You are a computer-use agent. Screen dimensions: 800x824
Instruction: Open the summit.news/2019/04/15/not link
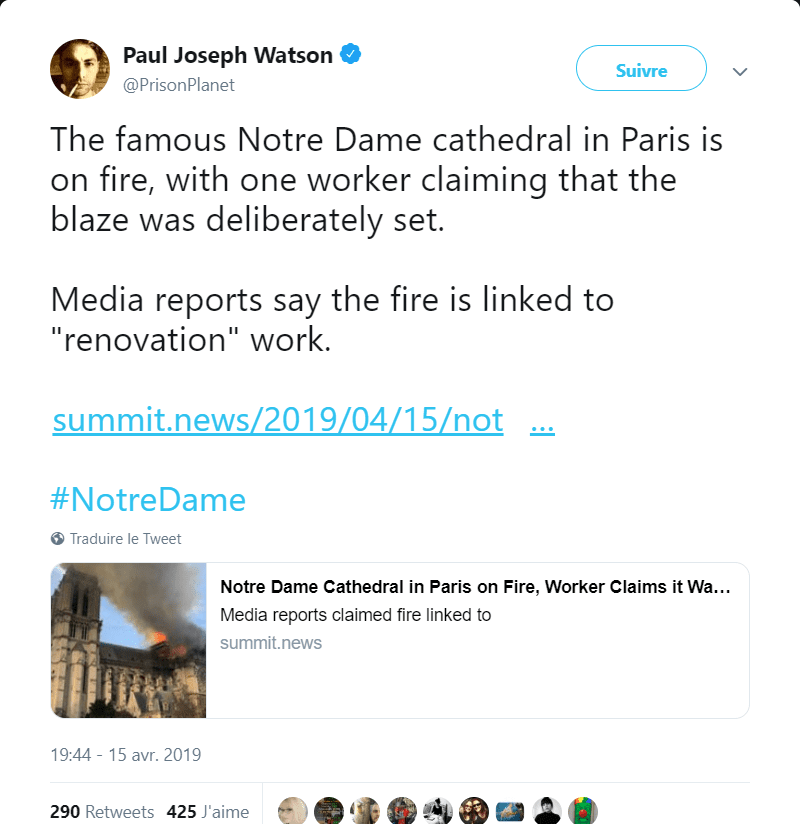click(x=278, y=420)
